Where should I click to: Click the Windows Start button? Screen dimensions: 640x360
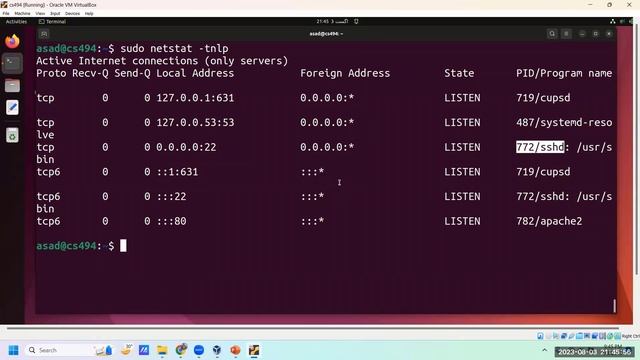[x=13, y=350]
